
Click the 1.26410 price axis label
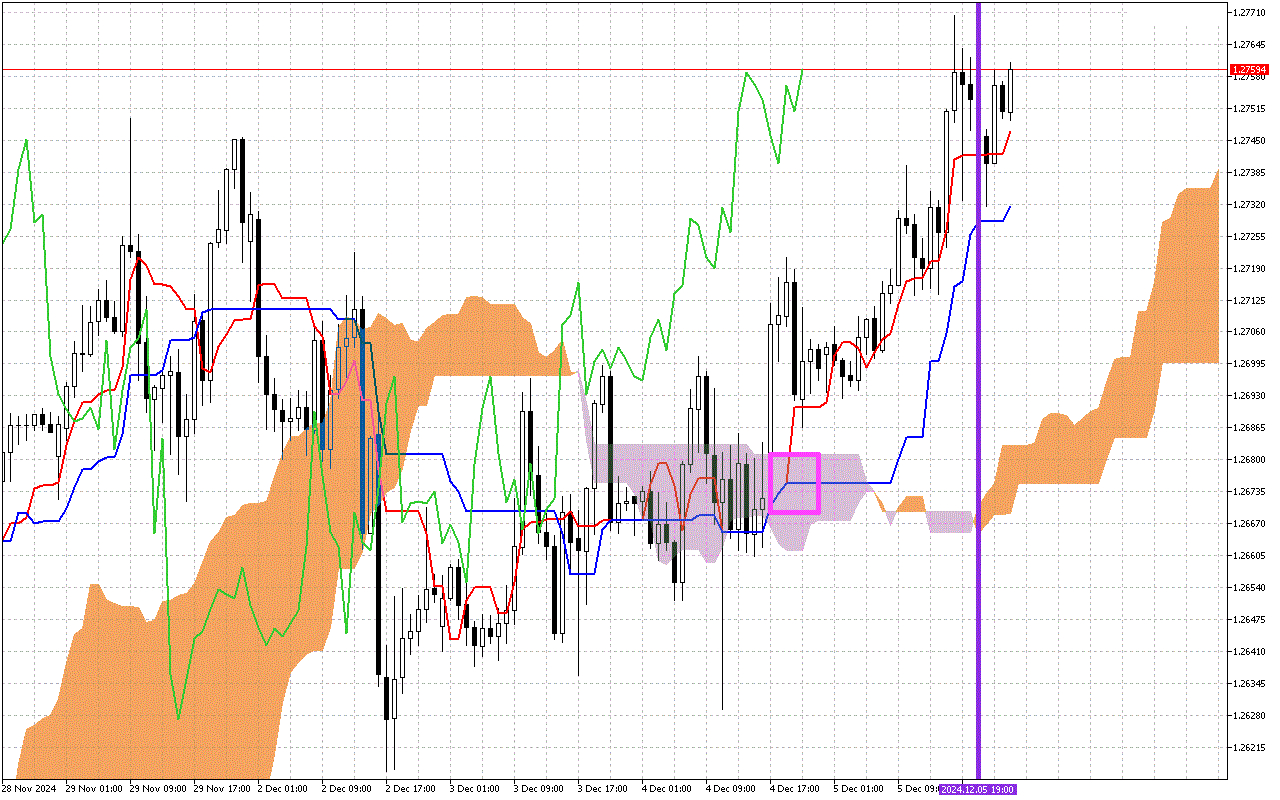[1249, 652]
